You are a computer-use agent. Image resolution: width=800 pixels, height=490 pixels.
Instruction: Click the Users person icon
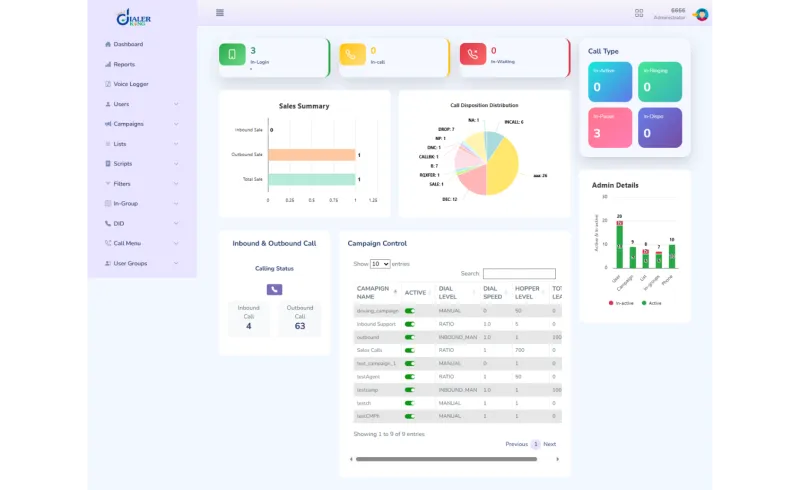point(108,104)
